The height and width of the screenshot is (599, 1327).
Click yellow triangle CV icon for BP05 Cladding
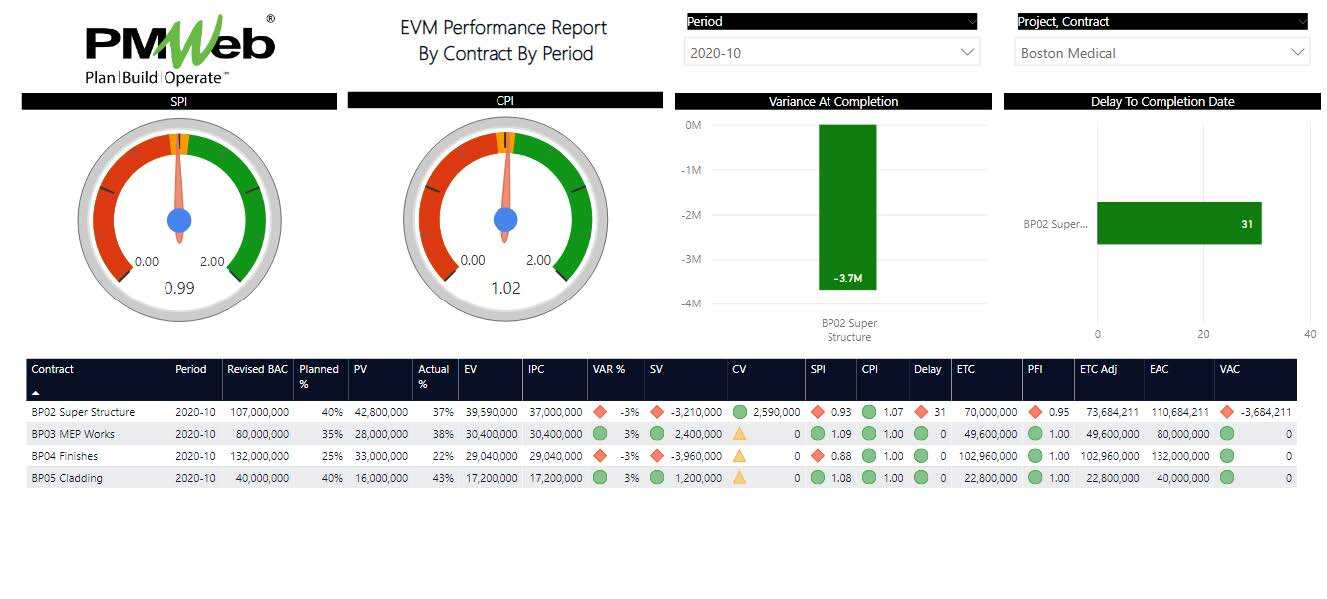[x=740, y=477]
